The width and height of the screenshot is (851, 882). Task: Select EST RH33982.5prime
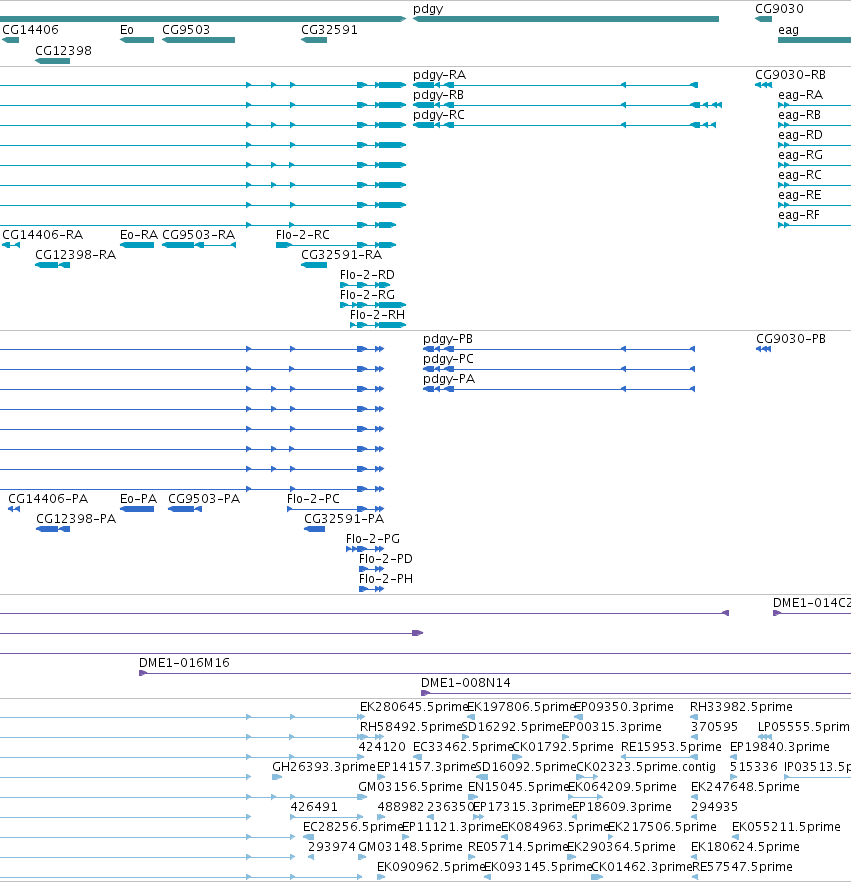click(x=694, y=717)
